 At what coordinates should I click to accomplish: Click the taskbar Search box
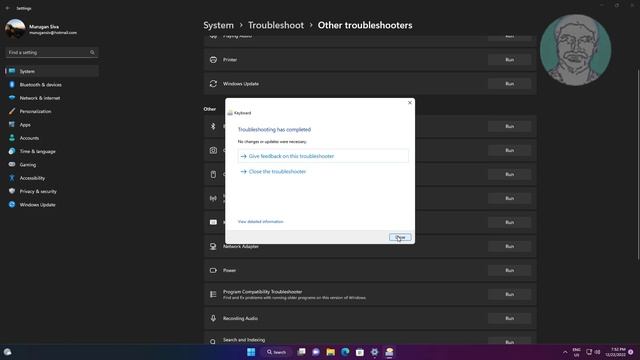[277, 352]
